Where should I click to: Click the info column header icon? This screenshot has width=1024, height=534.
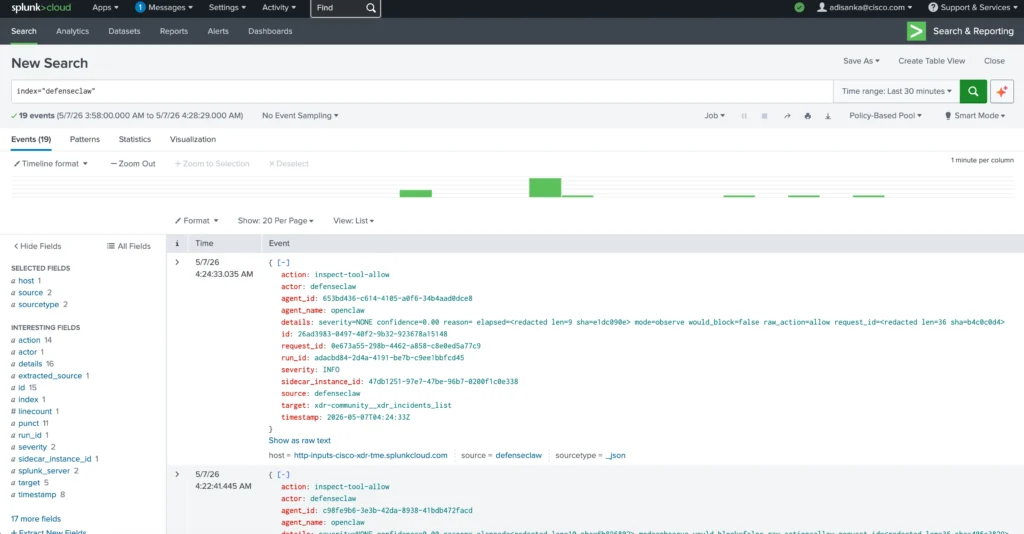point(177,243)
